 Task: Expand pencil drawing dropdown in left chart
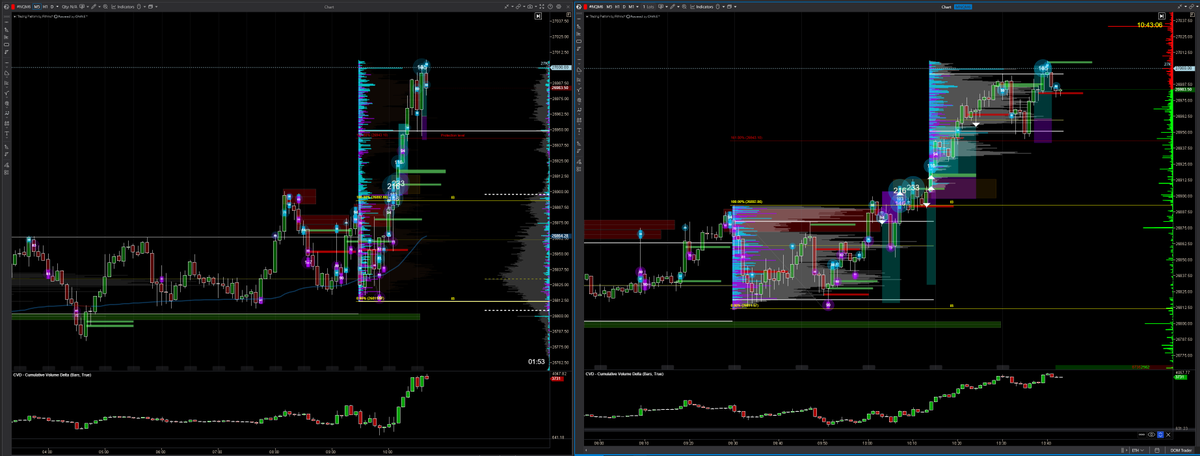(99, 6)
